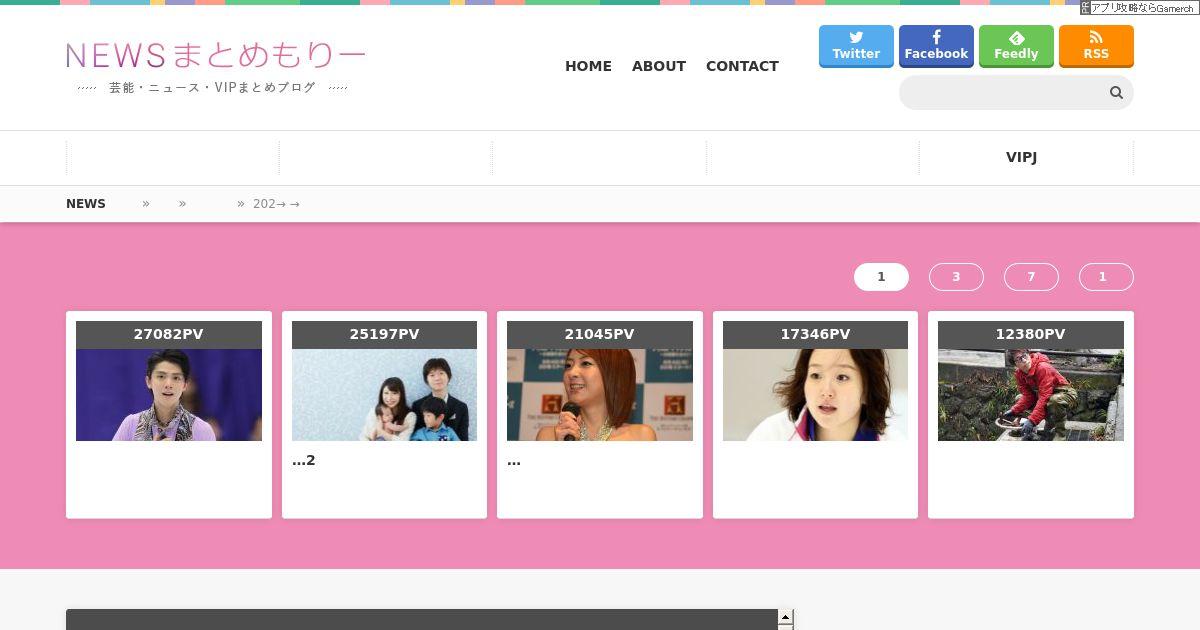Viewport: 1200px width, 630px height.
Task: Subscribe via the Feedly button
Action: click(1016, 46)
